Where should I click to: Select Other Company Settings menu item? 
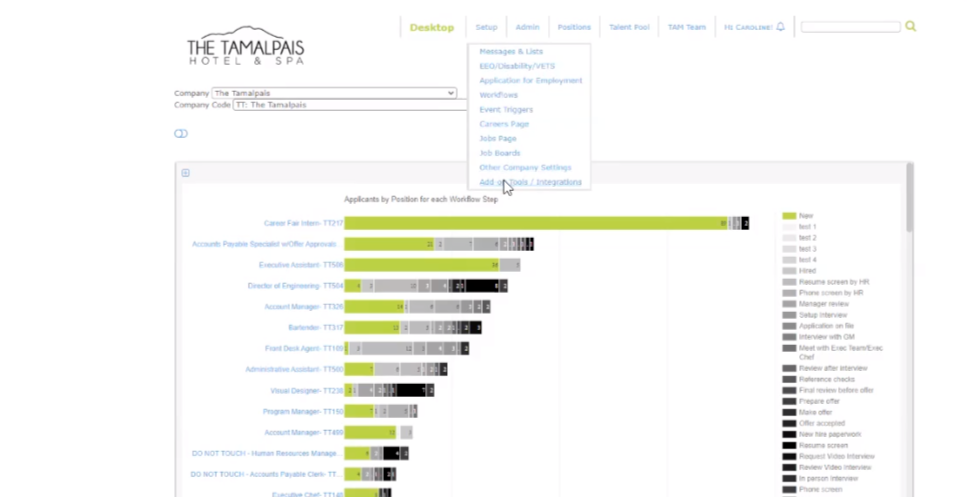[x=525, y=168]
